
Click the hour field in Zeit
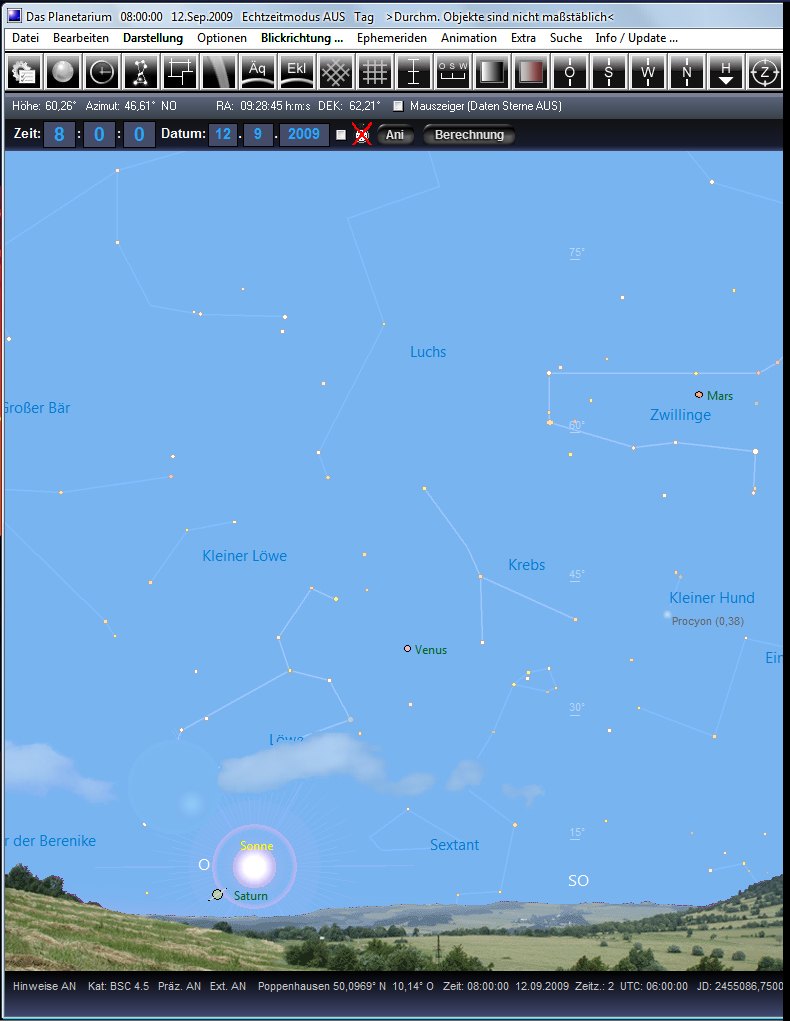[x=59, y=135]
